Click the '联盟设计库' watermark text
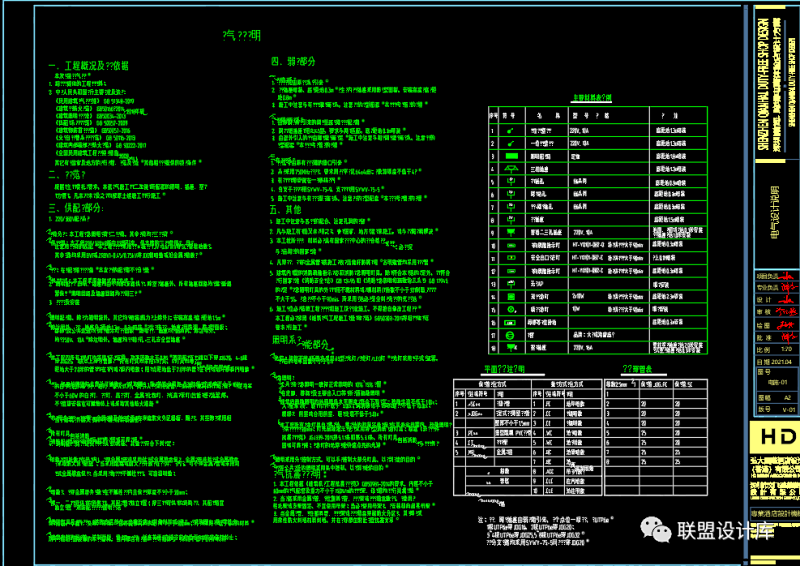 (730, 531)
